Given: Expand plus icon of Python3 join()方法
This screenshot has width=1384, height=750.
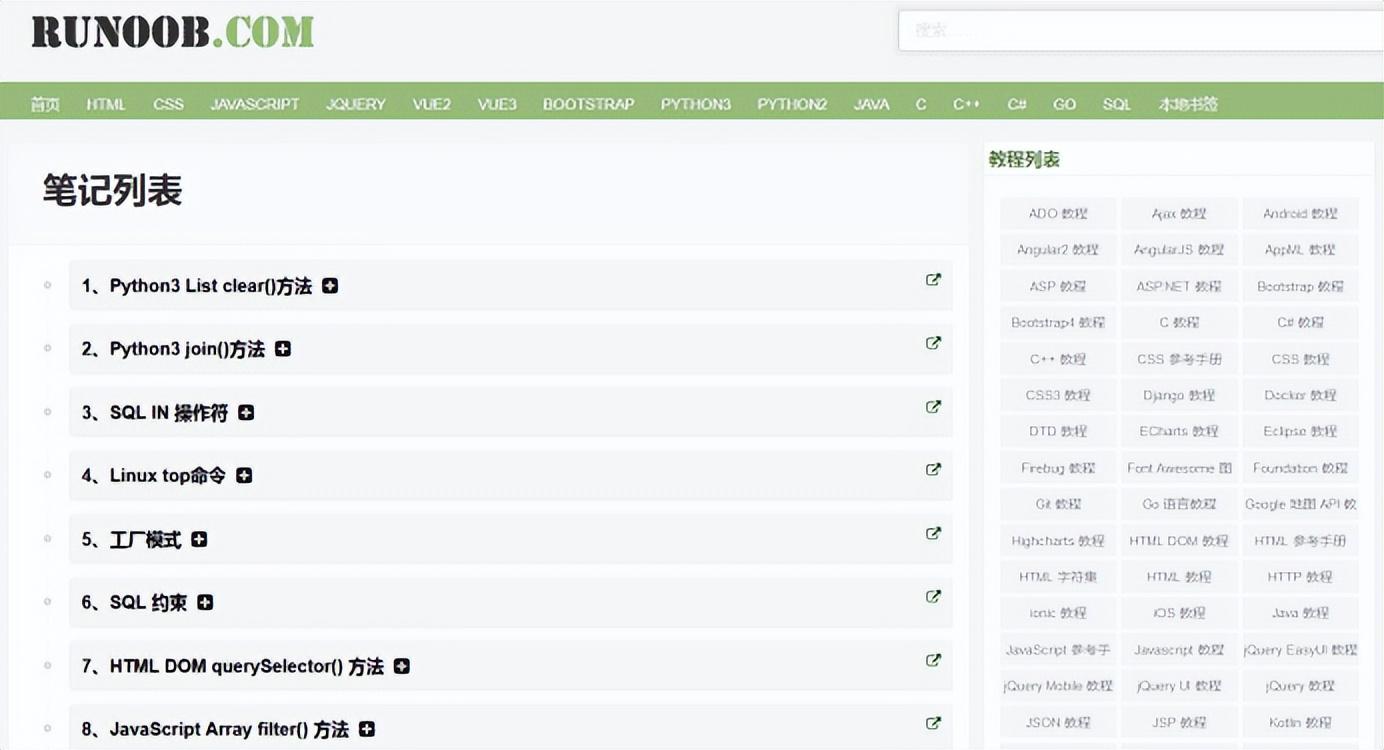Looking at the screenshot, I should tap(283, 349).
